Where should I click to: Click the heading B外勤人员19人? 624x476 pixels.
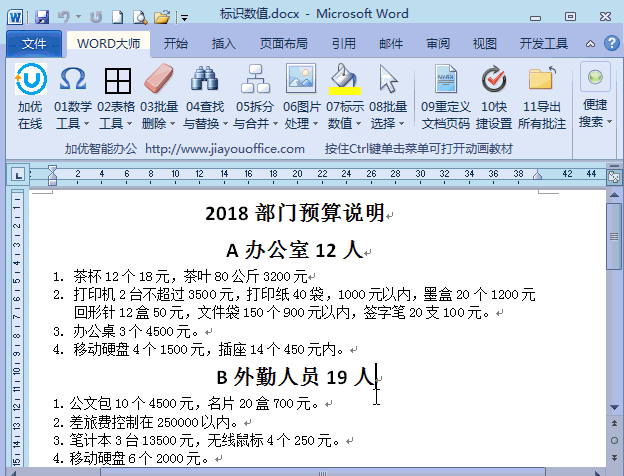pyautogui.click(x=295, y=377)
